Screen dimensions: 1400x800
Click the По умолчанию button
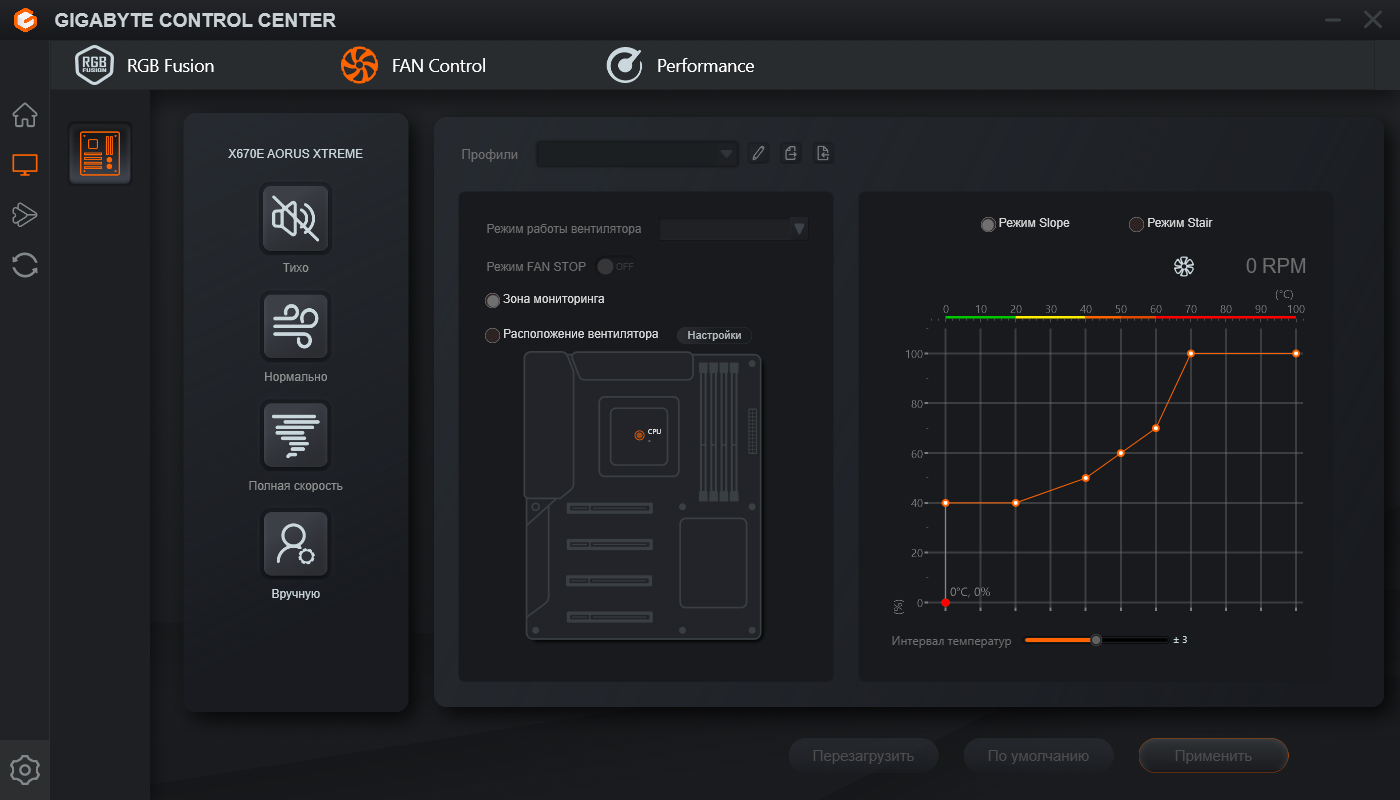click(x=1038, y=756)
